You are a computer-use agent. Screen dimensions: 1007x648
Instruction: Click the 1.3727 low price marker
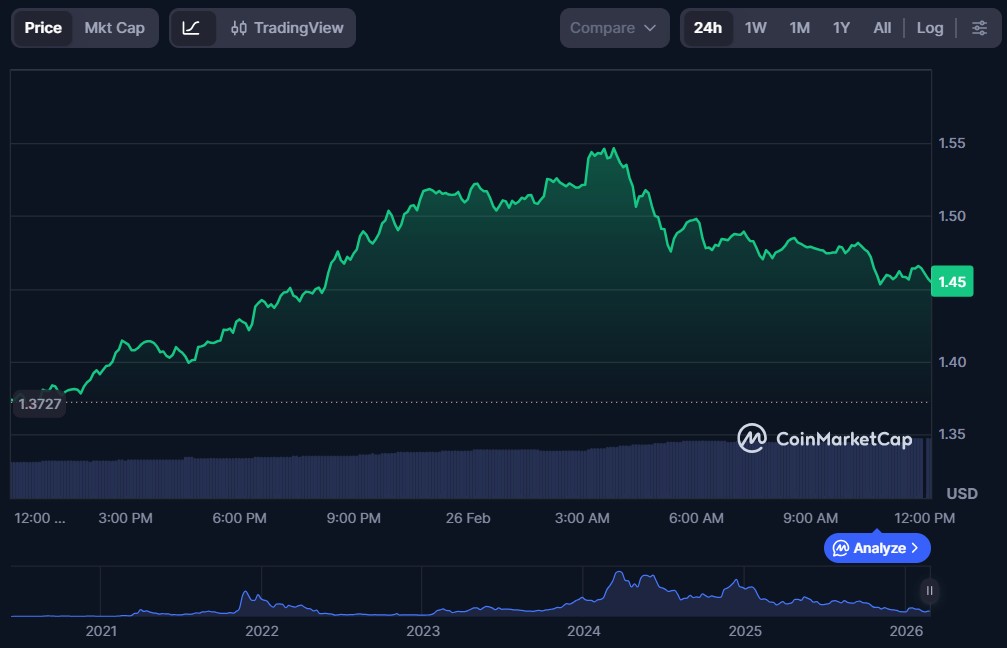38,403
